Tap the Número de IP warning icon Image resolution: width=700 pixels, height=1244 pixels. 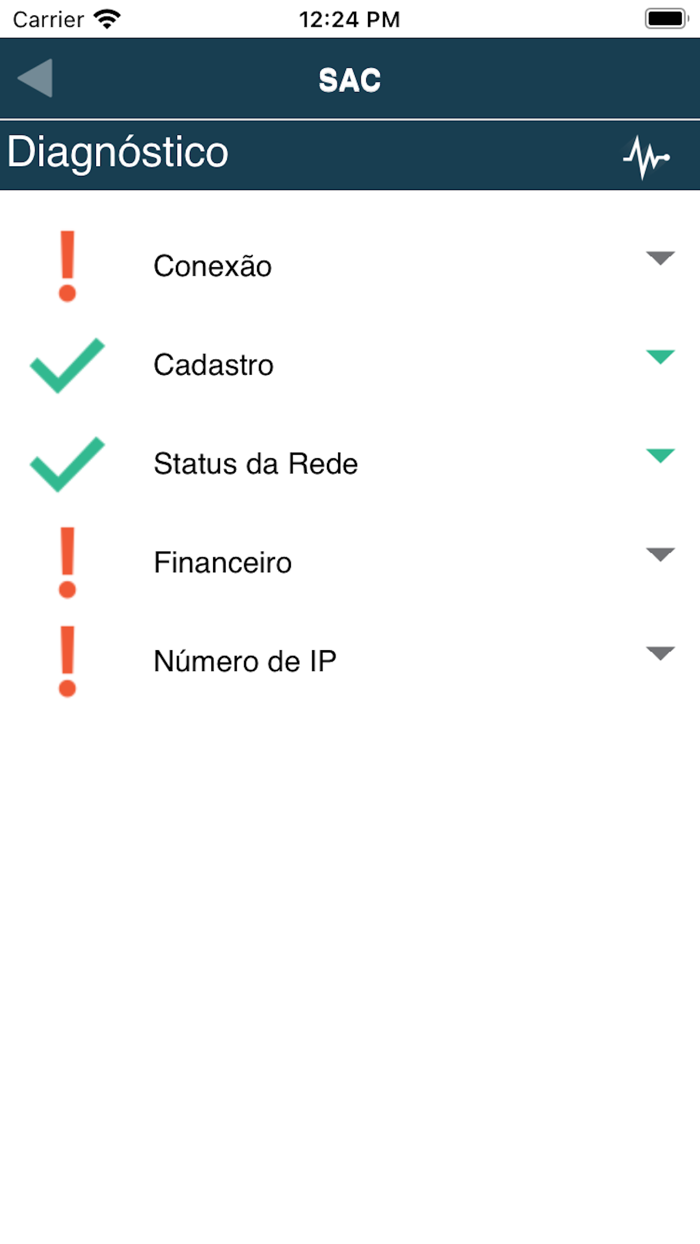tap(67, 661)
